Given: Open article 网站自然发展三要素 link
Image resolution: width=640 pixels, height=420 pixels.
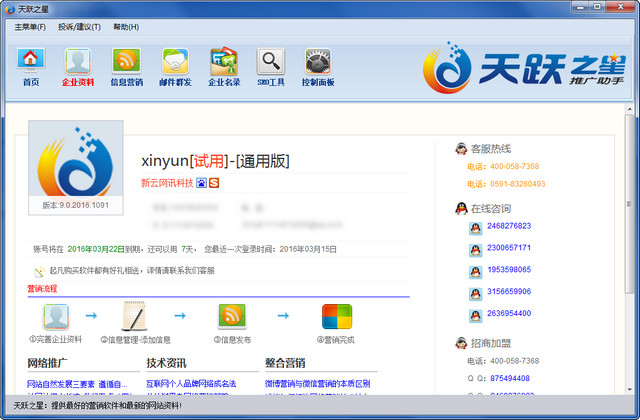Looking at the screenshot, I should [x=77, y=384].
